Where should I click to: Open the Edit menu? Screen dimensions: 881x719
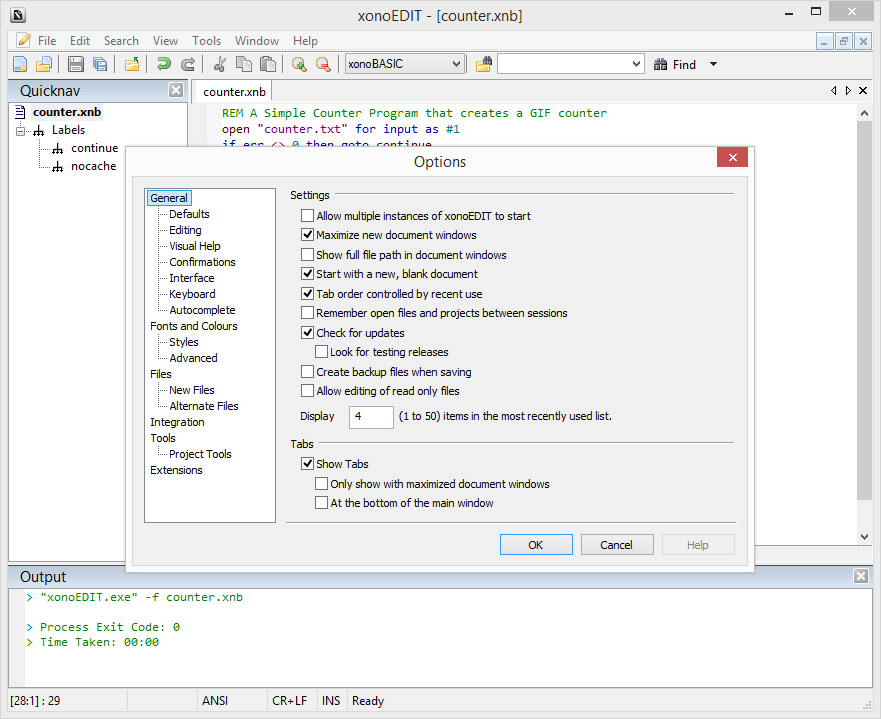click(x=80, y=40)
